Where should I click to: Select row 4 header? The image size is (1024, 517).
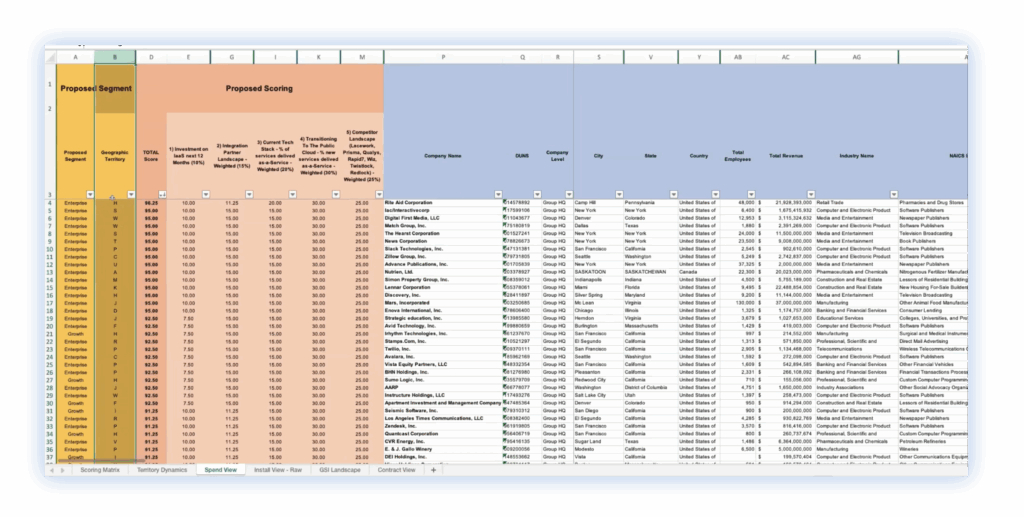pyautogui.click(x=50, y=202)
